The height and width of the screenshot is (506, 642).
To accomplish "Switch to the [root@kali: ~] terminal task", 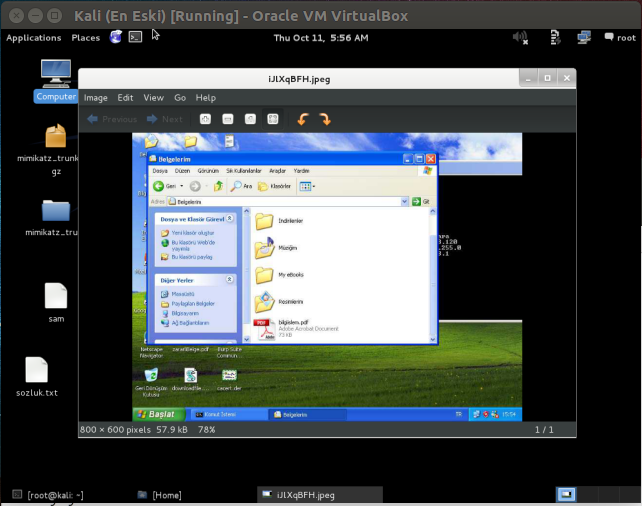I will point(48,495).
